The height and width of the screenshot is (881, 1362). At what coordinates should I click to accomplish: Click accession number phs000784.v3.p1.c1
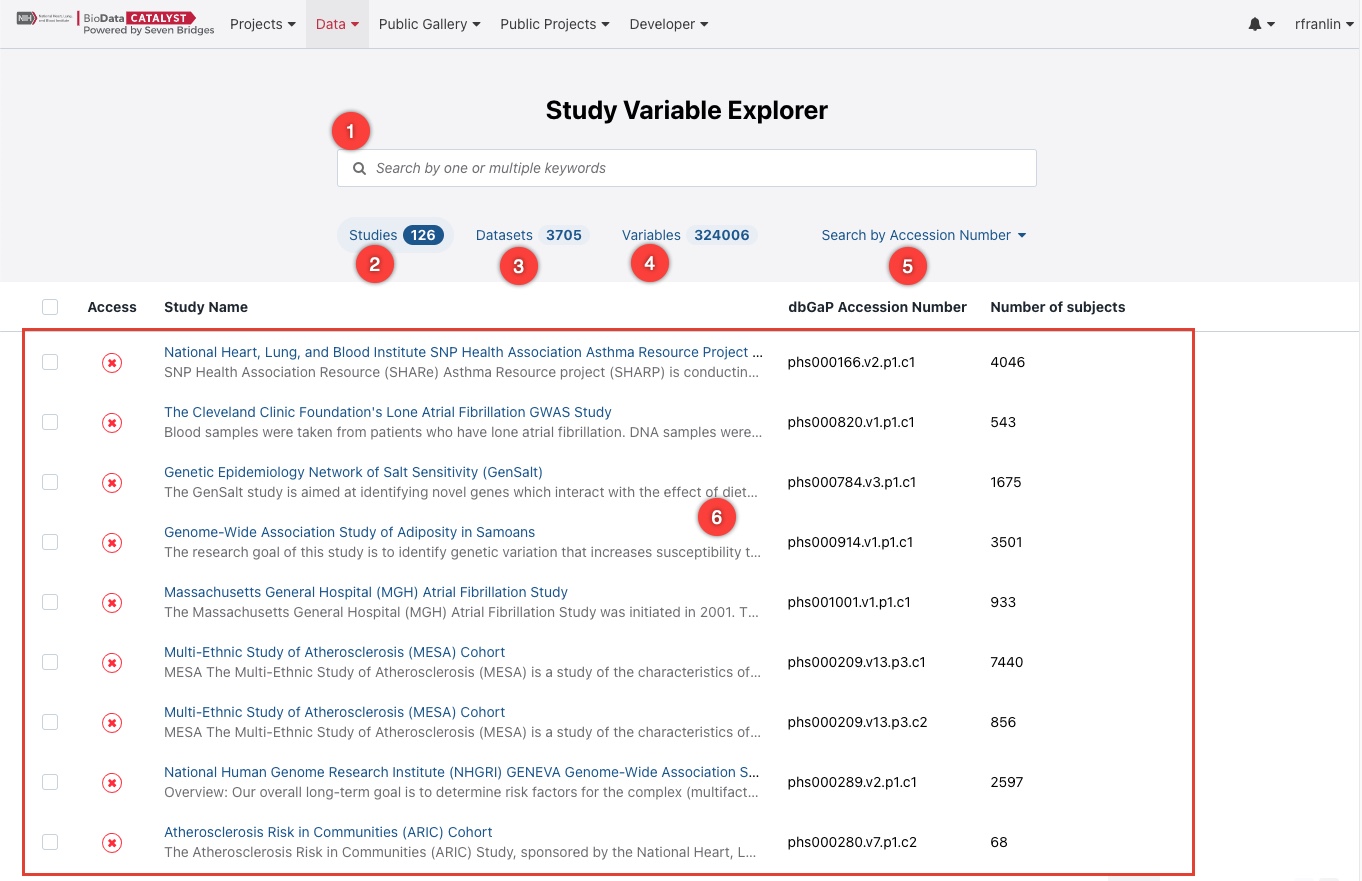852,482
